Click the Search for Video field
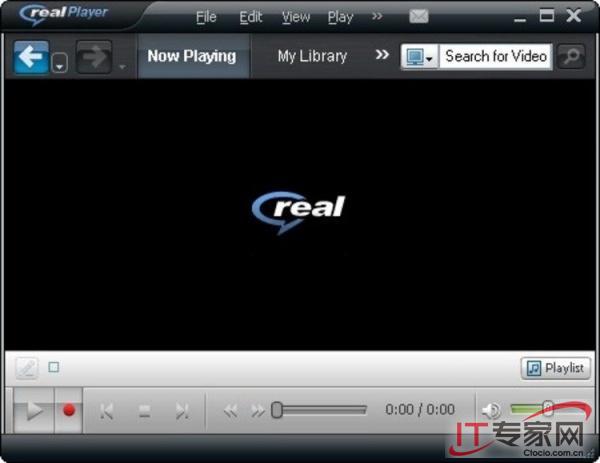The image size is (600, 463). tap(496, 56)
